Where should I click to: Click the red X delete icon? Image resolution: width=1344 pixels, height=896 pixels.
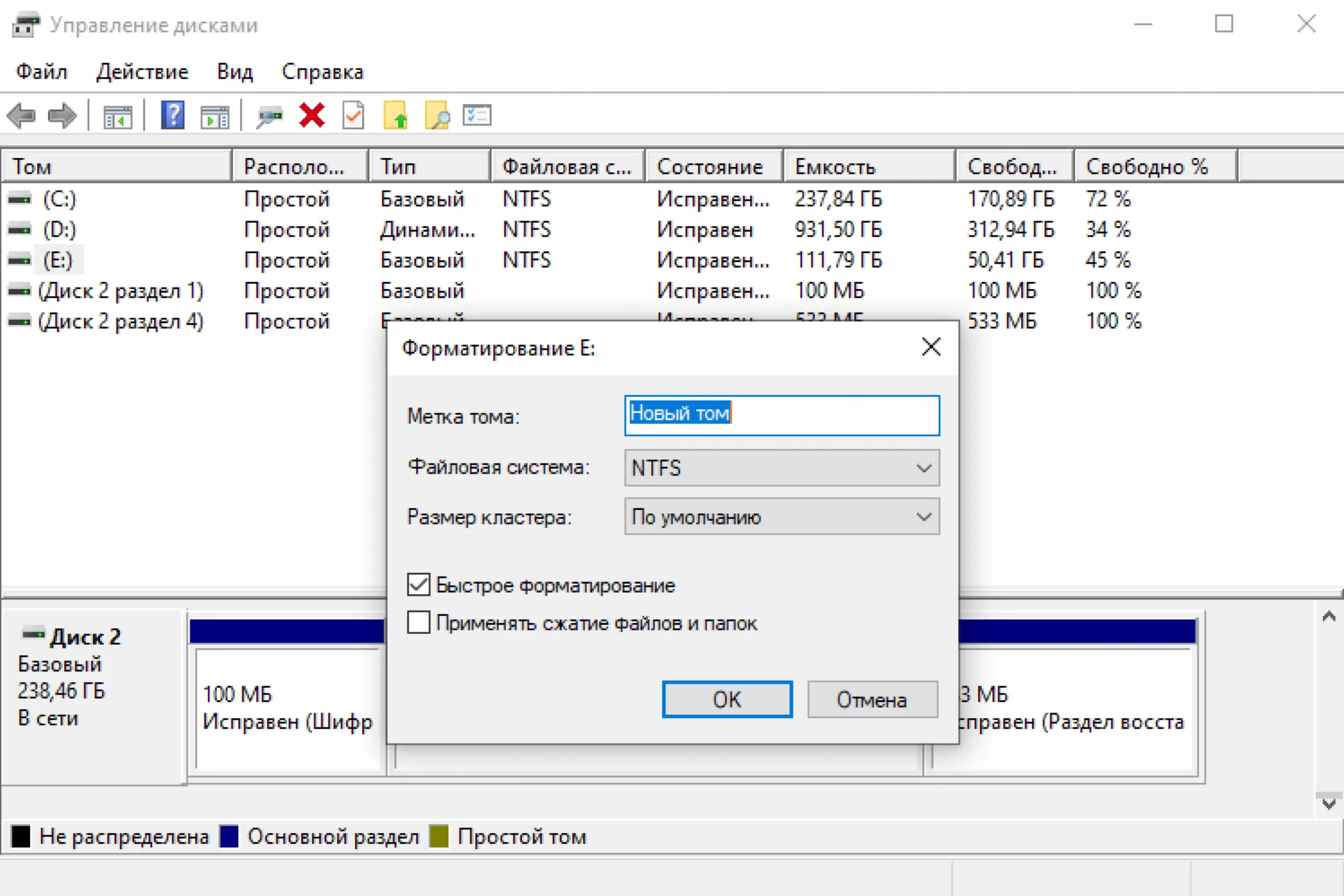tap(312, 115)
